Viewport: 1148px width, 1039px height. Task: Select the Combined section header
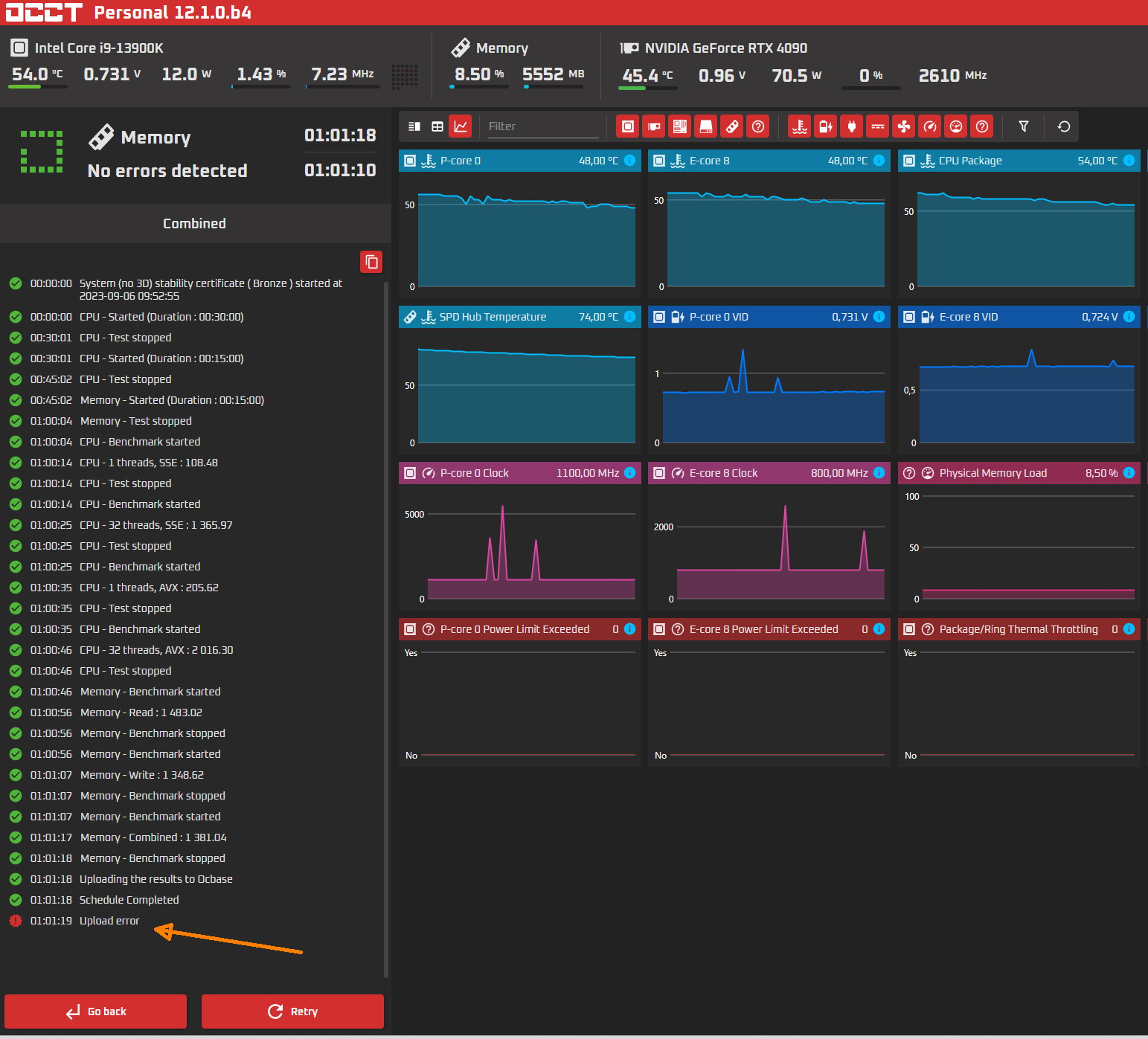click(x=195, y=224)
